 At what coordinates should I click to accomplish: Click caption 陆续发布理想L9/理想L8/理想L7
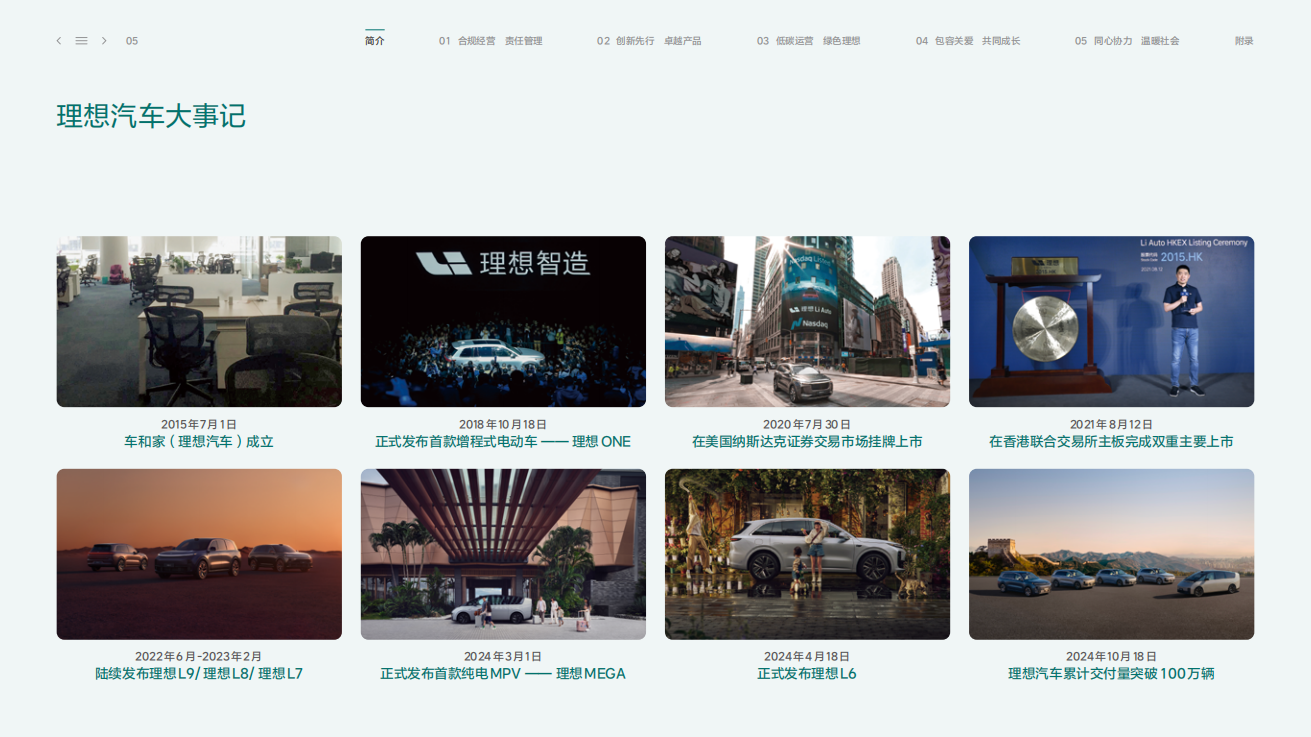[199, 674]
